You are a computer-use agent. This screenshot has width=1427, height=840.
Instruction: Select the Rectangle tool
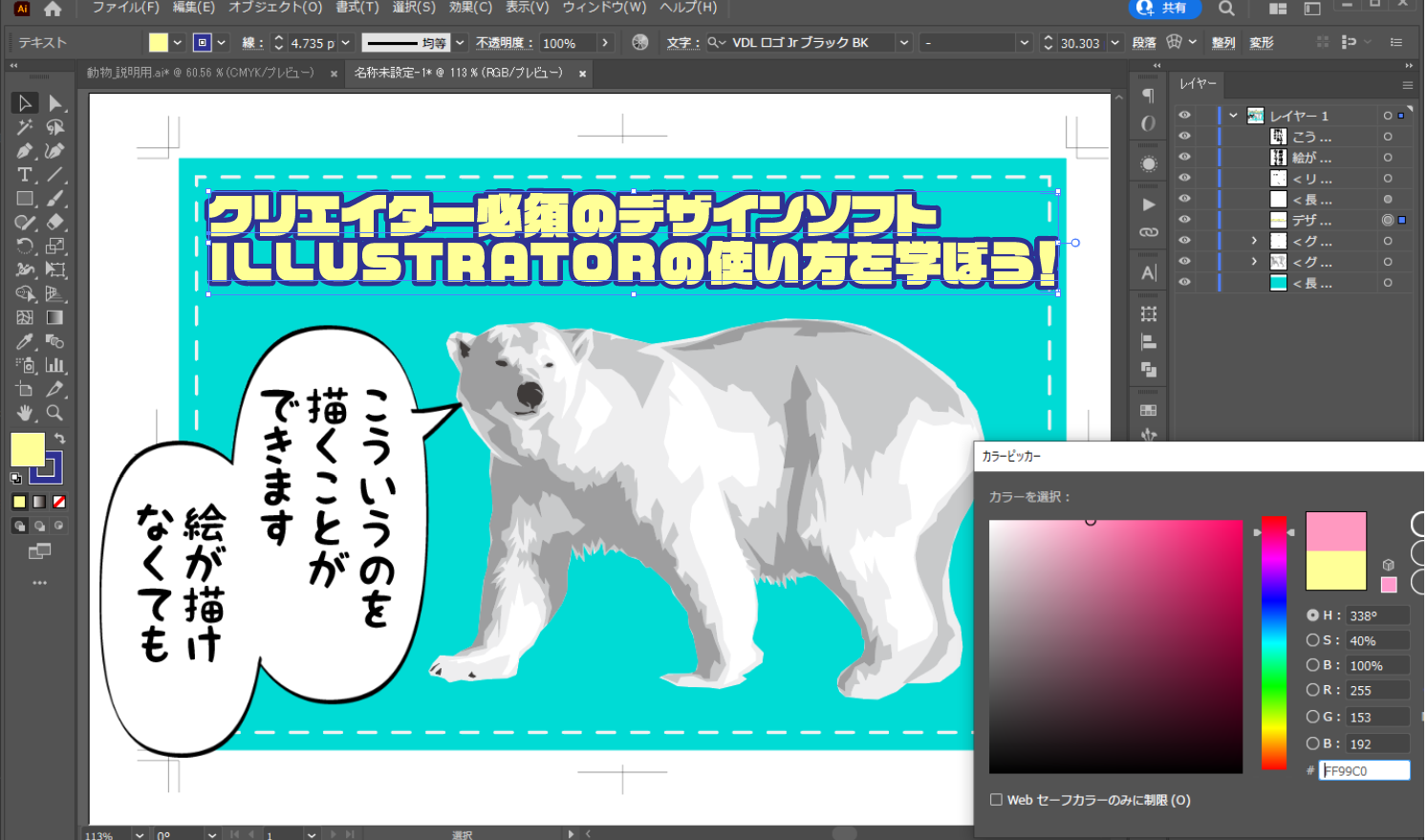[24, 197]
